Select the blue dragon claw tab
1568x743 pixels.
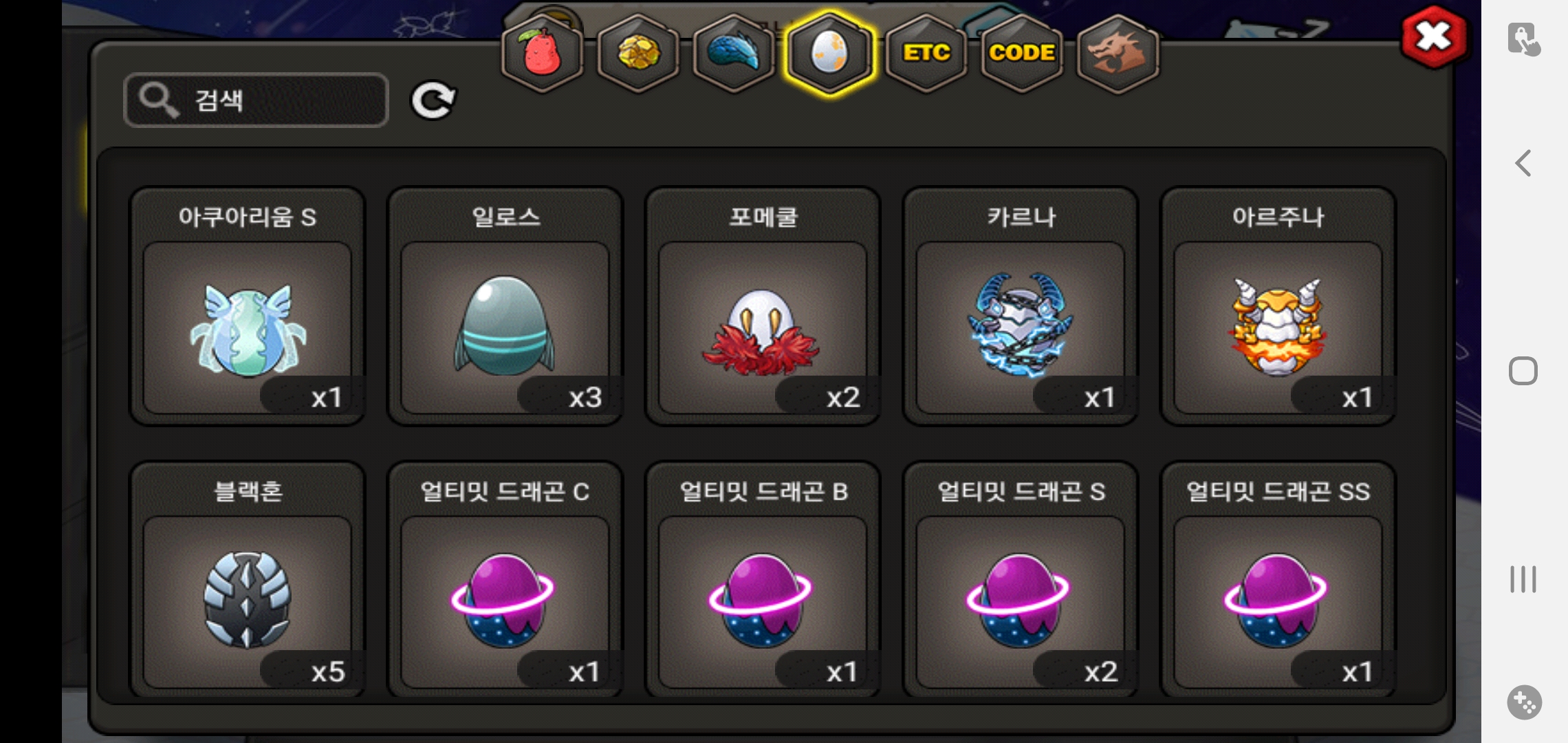734,54
